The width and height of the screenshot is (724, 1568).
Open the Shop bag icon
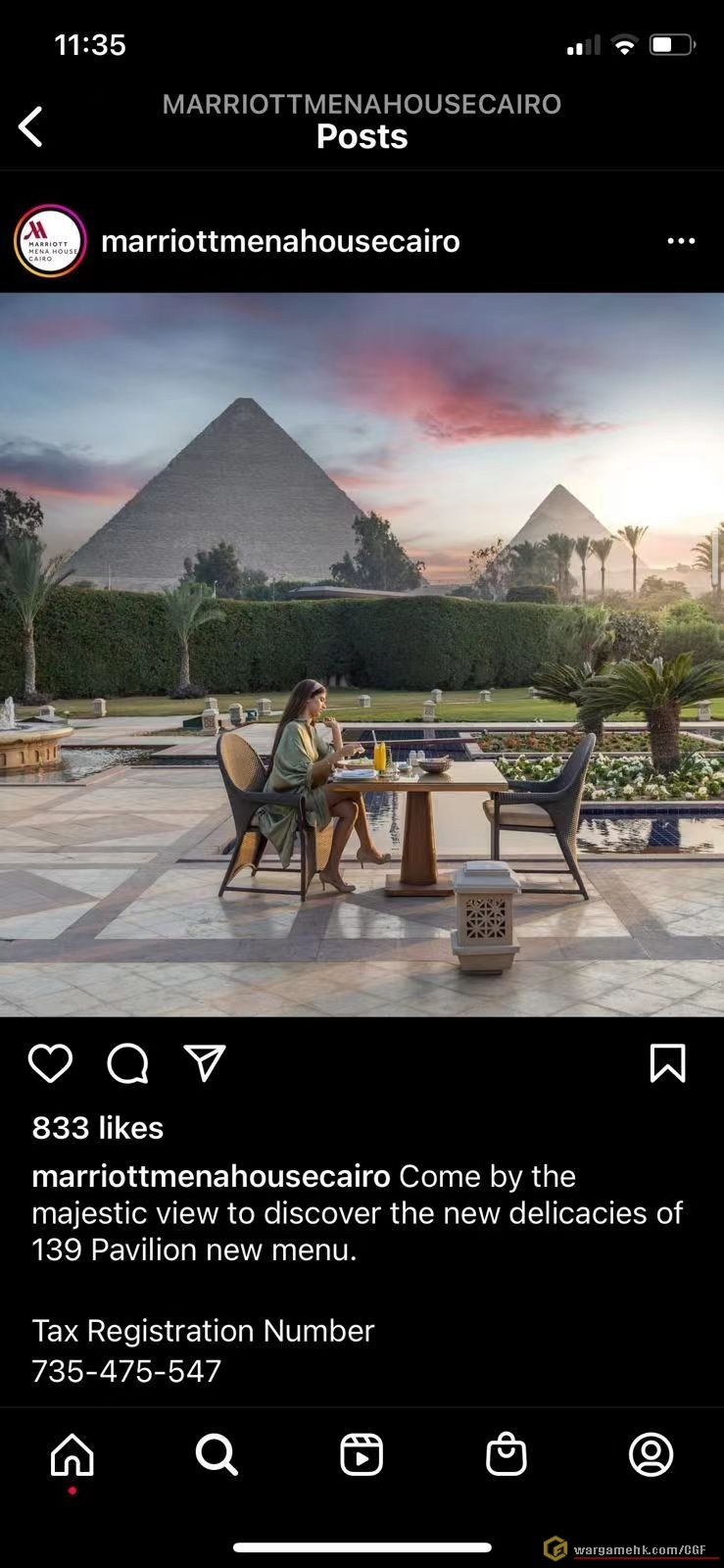(507, 1455)
